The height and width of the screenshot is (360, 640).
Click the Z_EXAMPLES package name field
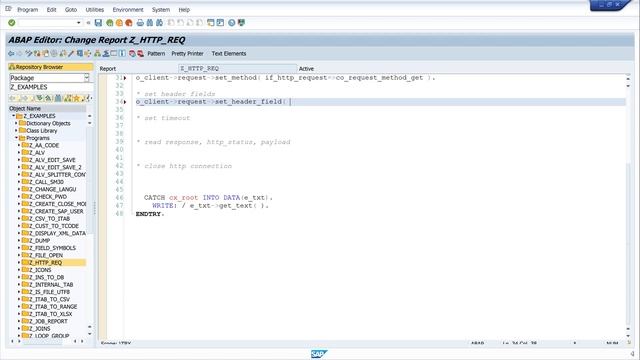coord(50,87)
